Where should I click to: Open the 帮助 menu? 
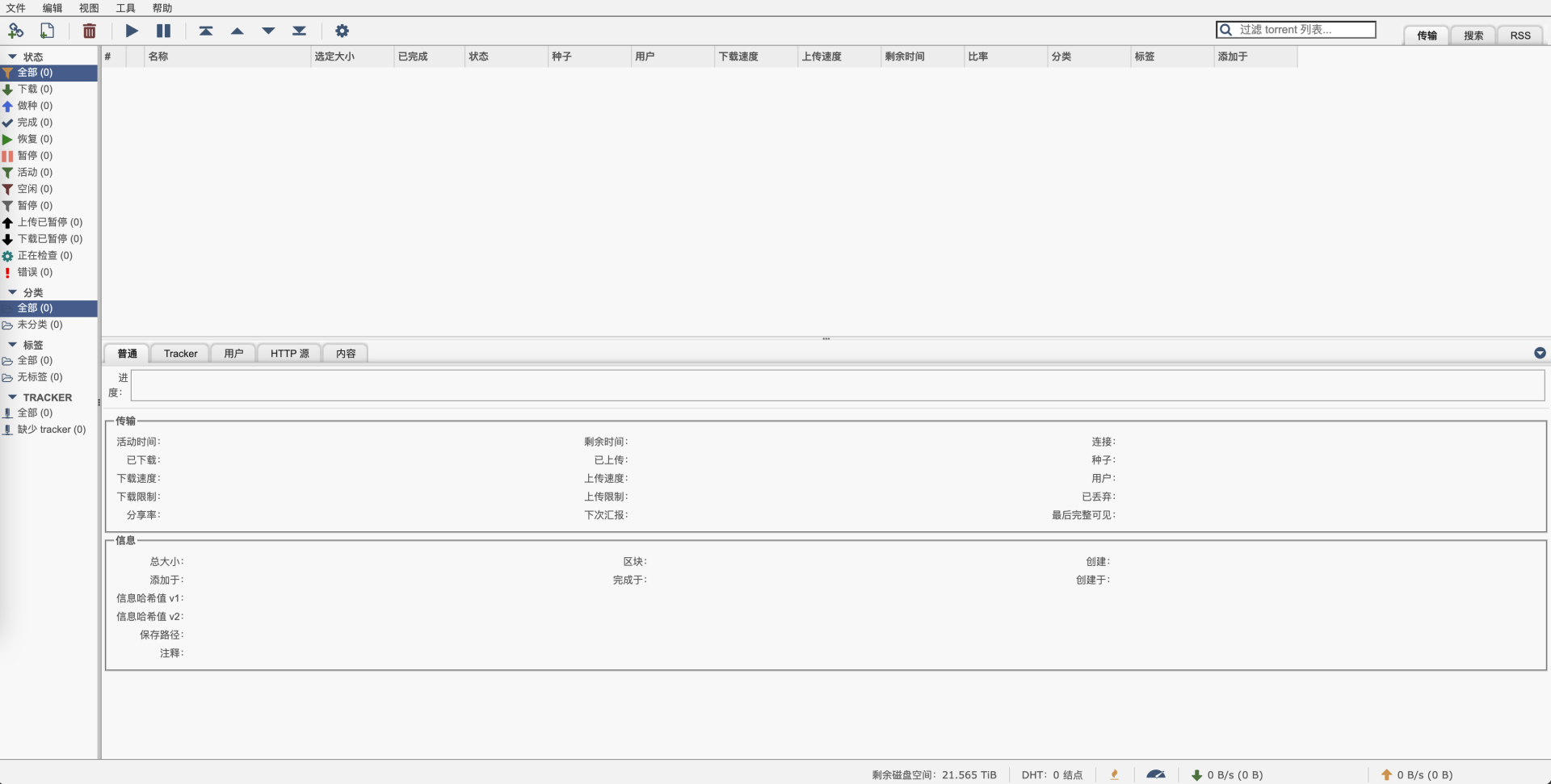pyautogui.click(x=162, y=8)
